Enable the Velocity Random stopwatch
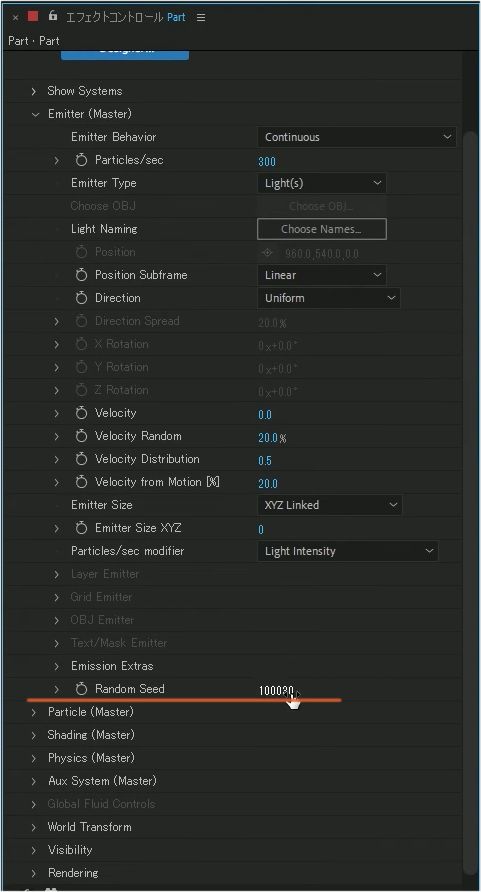481x892 pixels. point(81,436)
